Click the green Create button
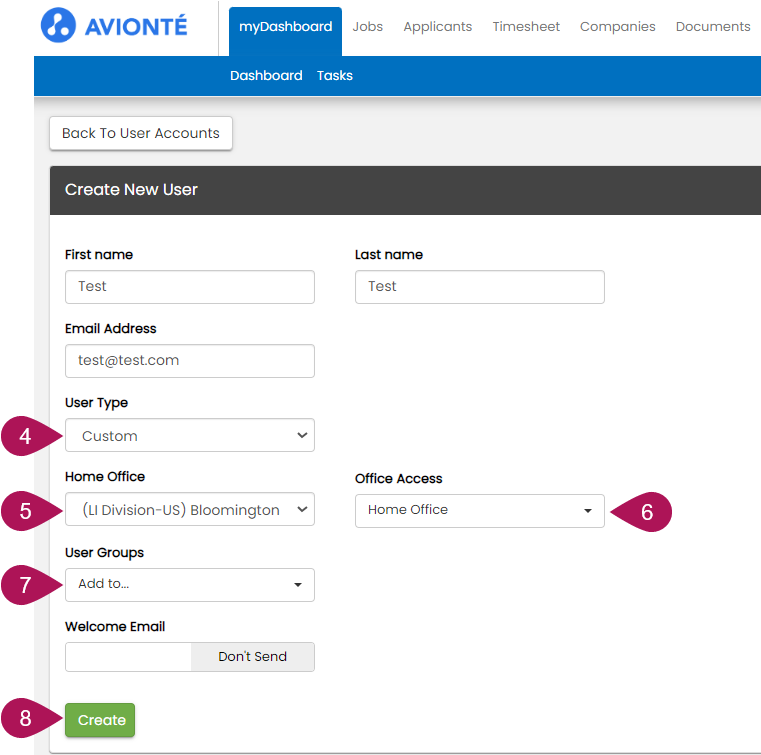761x755 pixels. click(100, 720)
